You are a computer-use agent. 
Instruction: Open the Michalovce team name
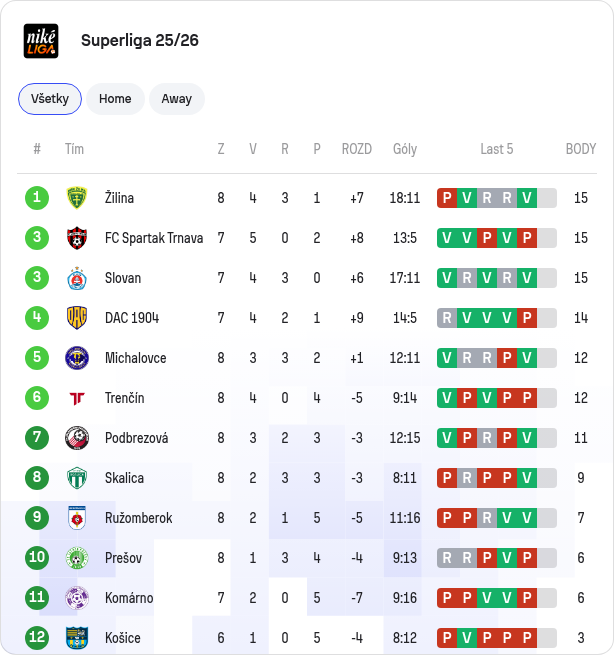pyautogui.click(x=136, y=358)
